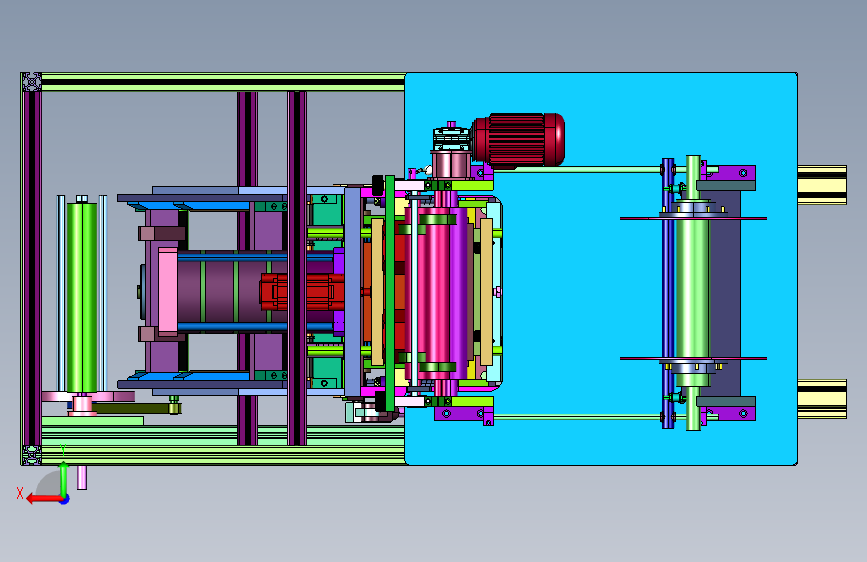Select the lower thin red disc on the shaft
Image resolution: width=867 pixels, height=562 pixels.
click(x=693, y=358)
